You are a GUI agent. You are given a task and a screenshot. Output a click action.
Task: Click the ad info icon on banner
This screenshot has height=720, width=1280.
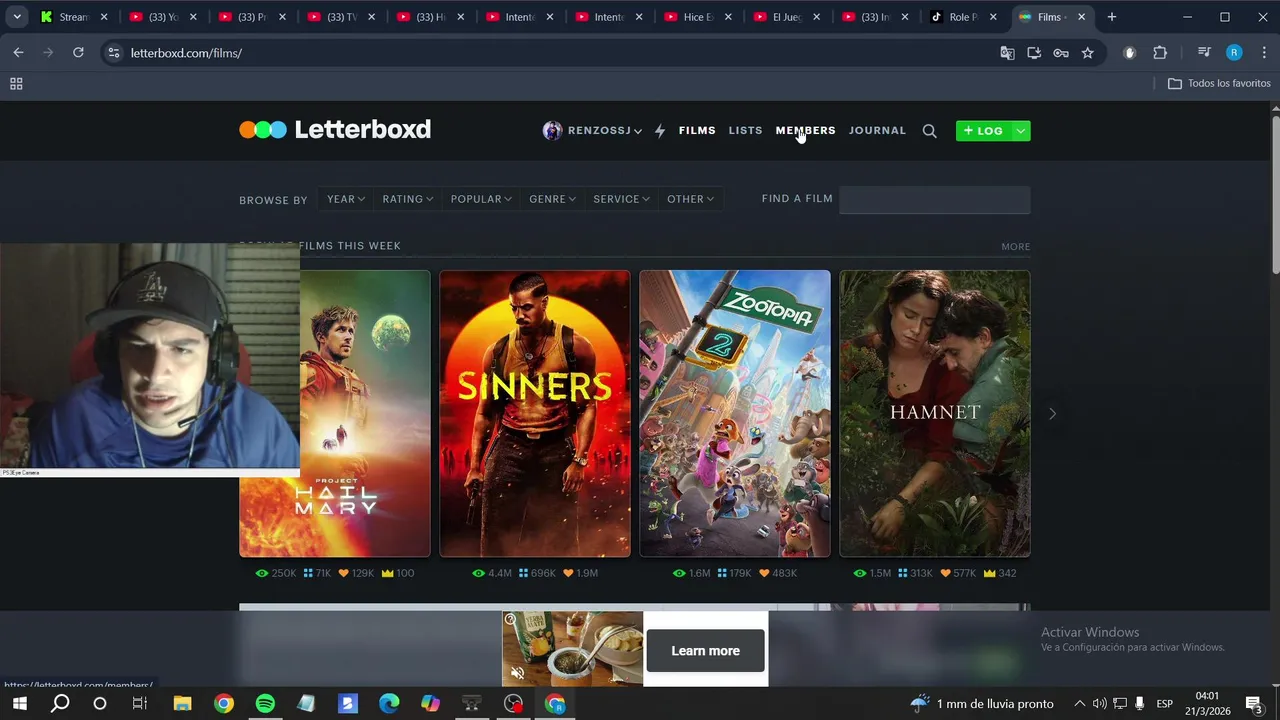coord(510,620)
